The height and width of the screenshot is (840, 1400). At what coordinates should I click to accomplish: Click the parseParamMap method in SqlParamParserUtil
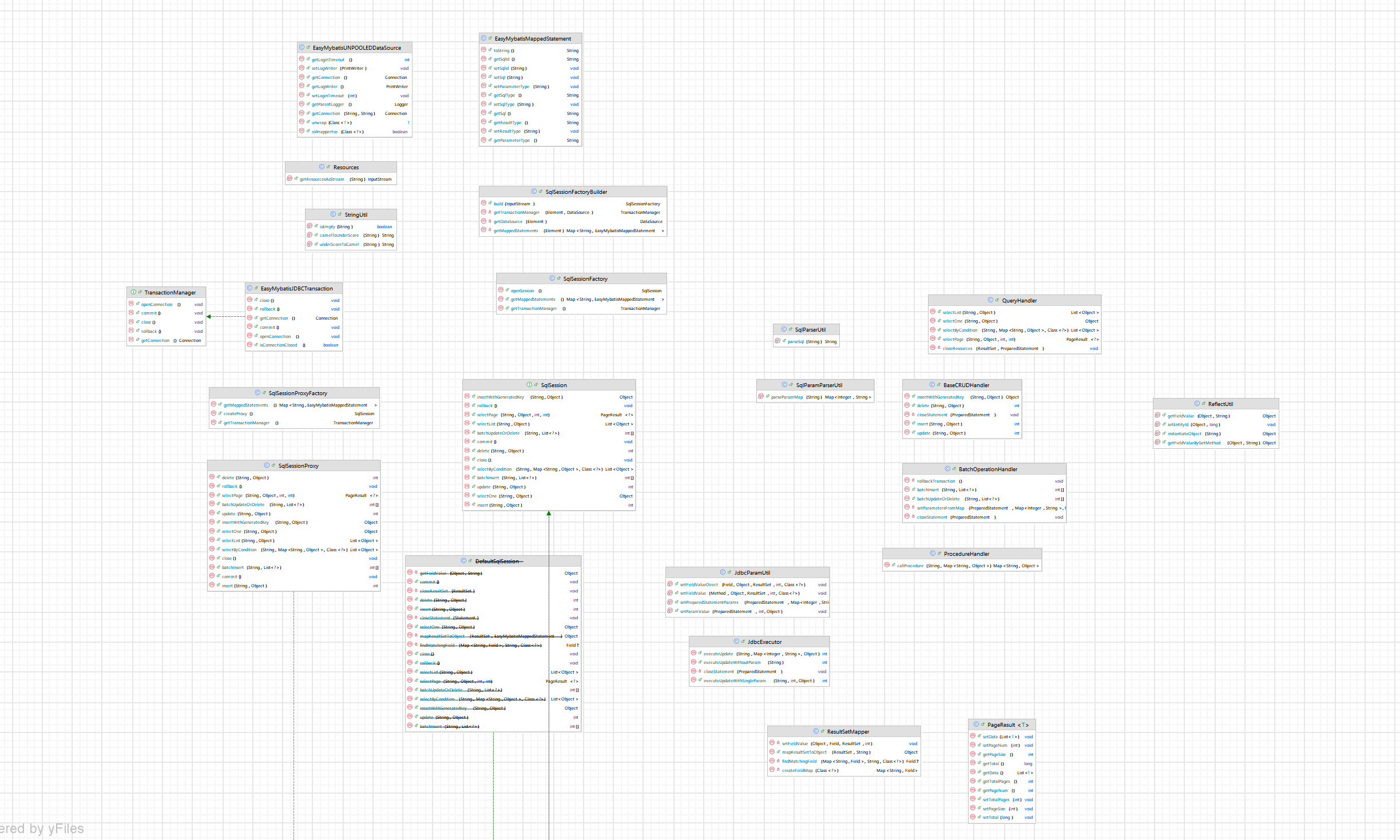pyautogui.click(x=787, y=397)
